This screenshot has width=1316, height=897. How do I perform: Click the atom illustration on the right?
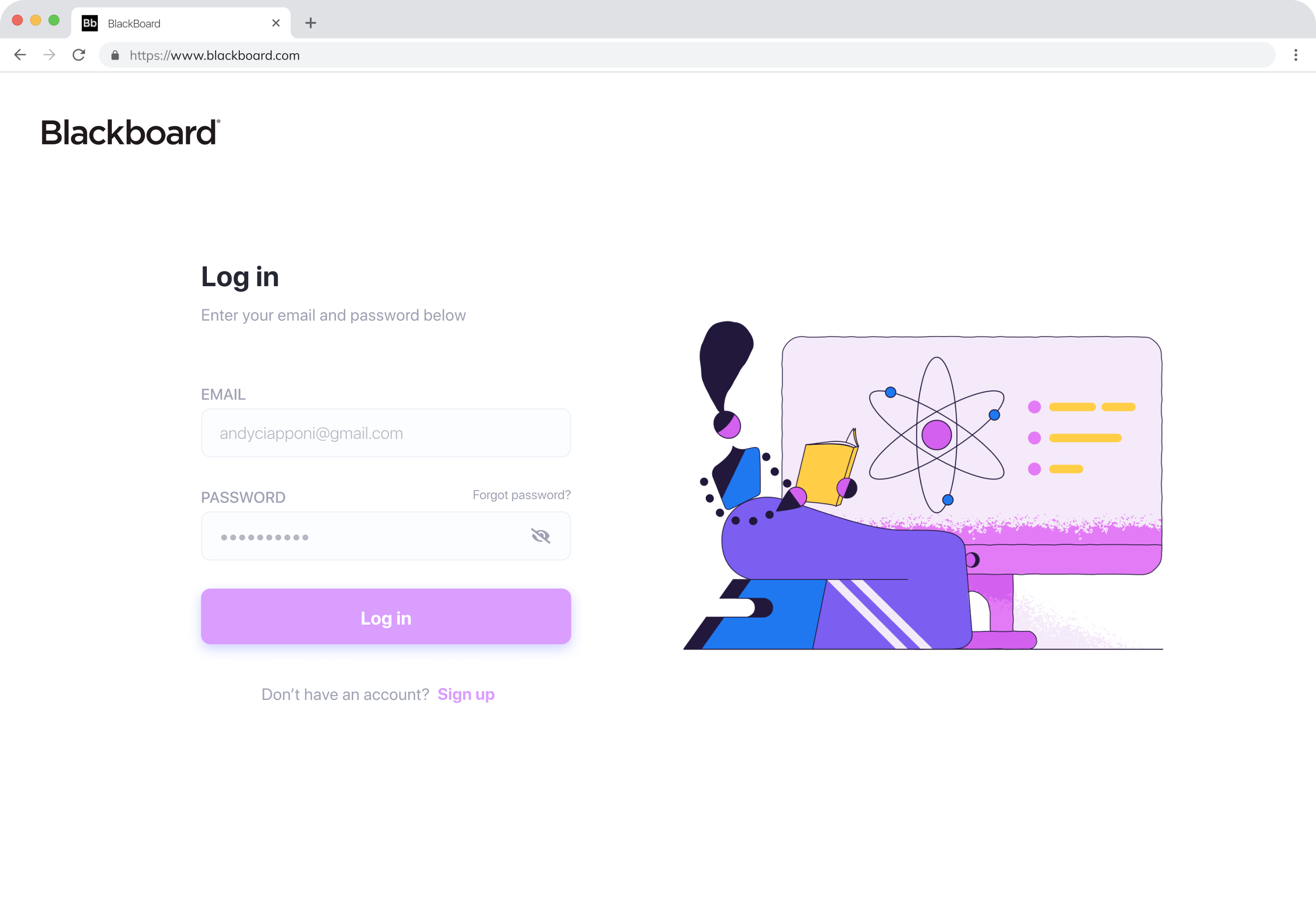937,435
